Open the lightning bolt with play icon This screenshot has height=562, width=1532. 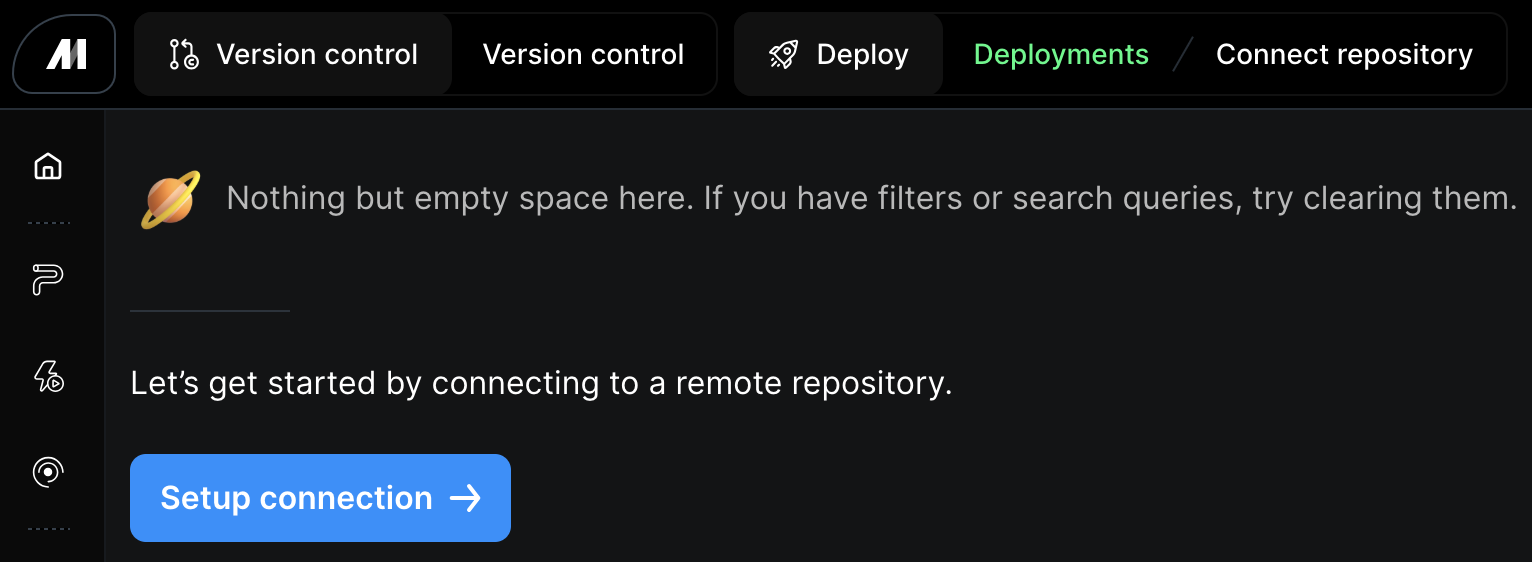(x=48, y=377)
